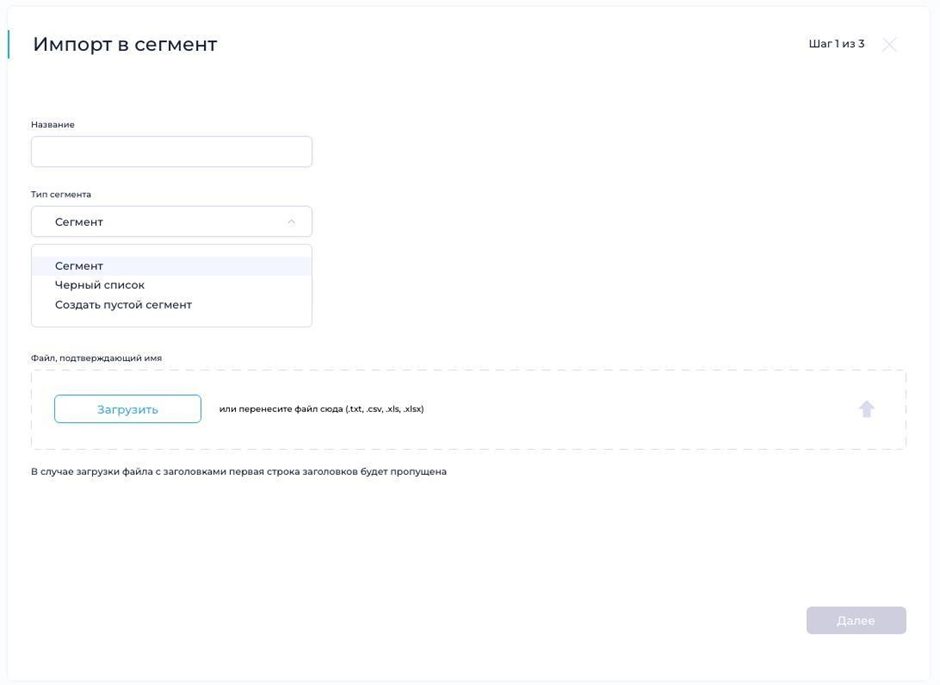
Task: Pick Создать пустой сегмент option
Action: pos(123,304)
